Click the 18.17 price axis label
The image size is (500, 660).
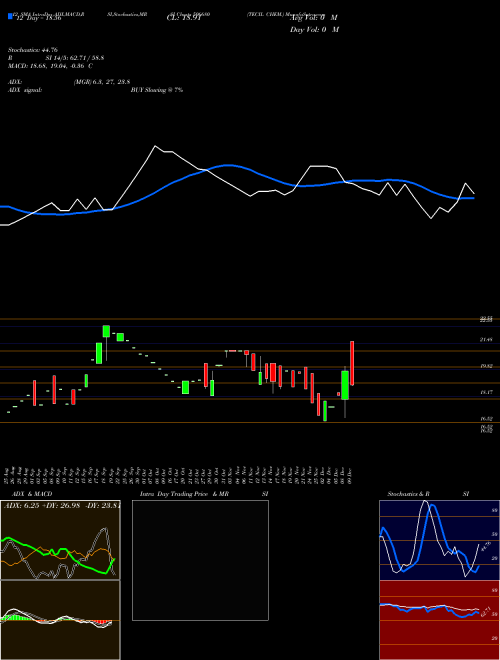tap(487, 392)
